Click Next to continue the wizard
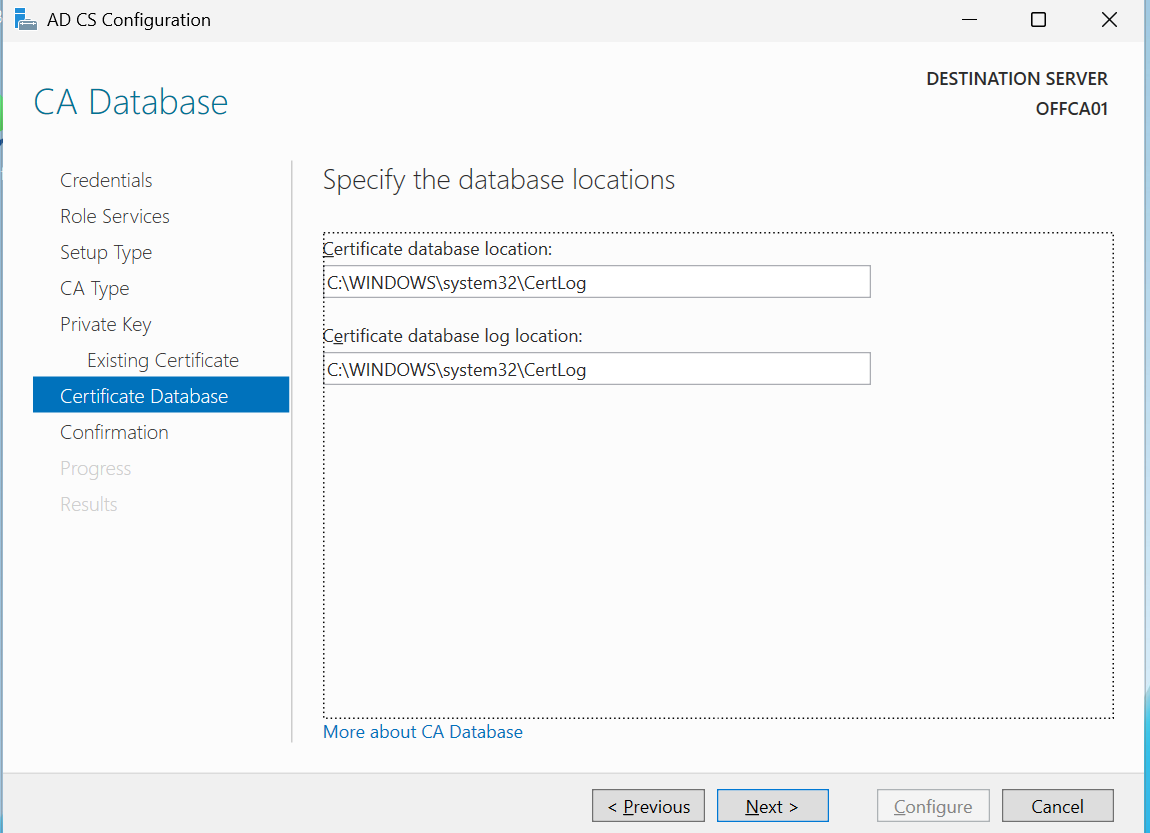 pos(772,806)
